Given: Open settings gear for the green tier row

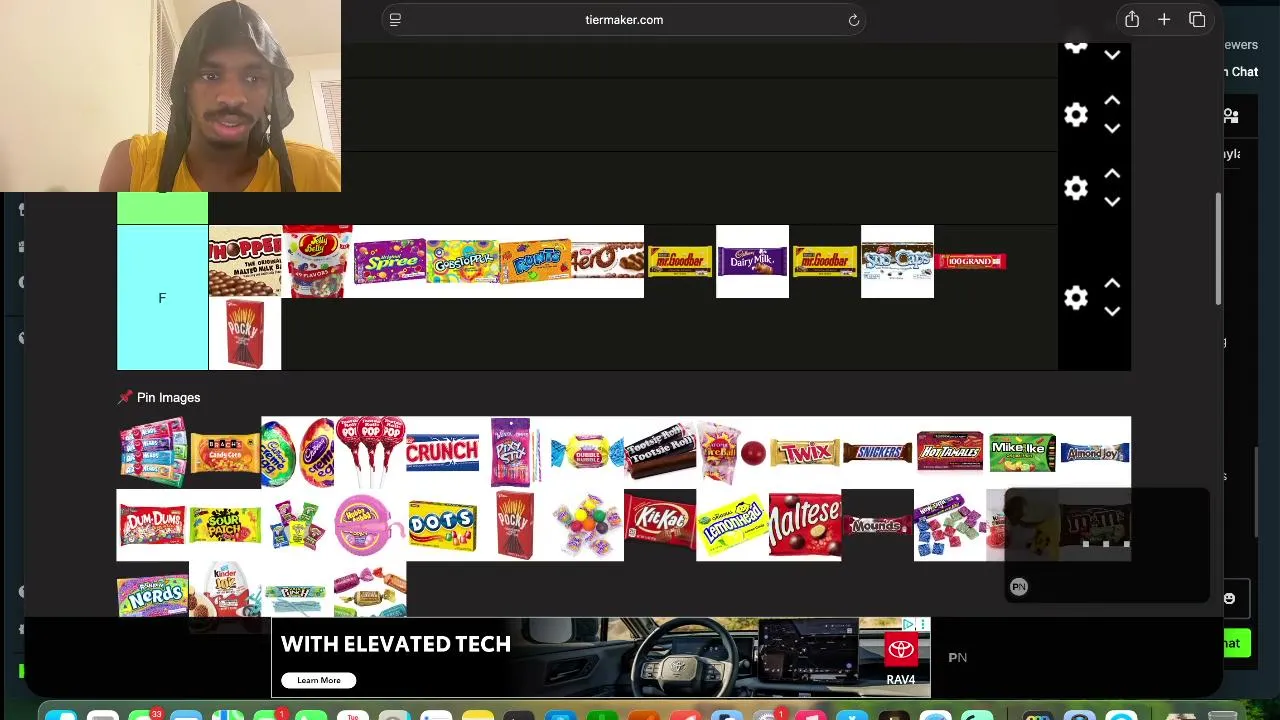Looking at the screenshot, I should pyautogui.click(x=1076, y=188).
